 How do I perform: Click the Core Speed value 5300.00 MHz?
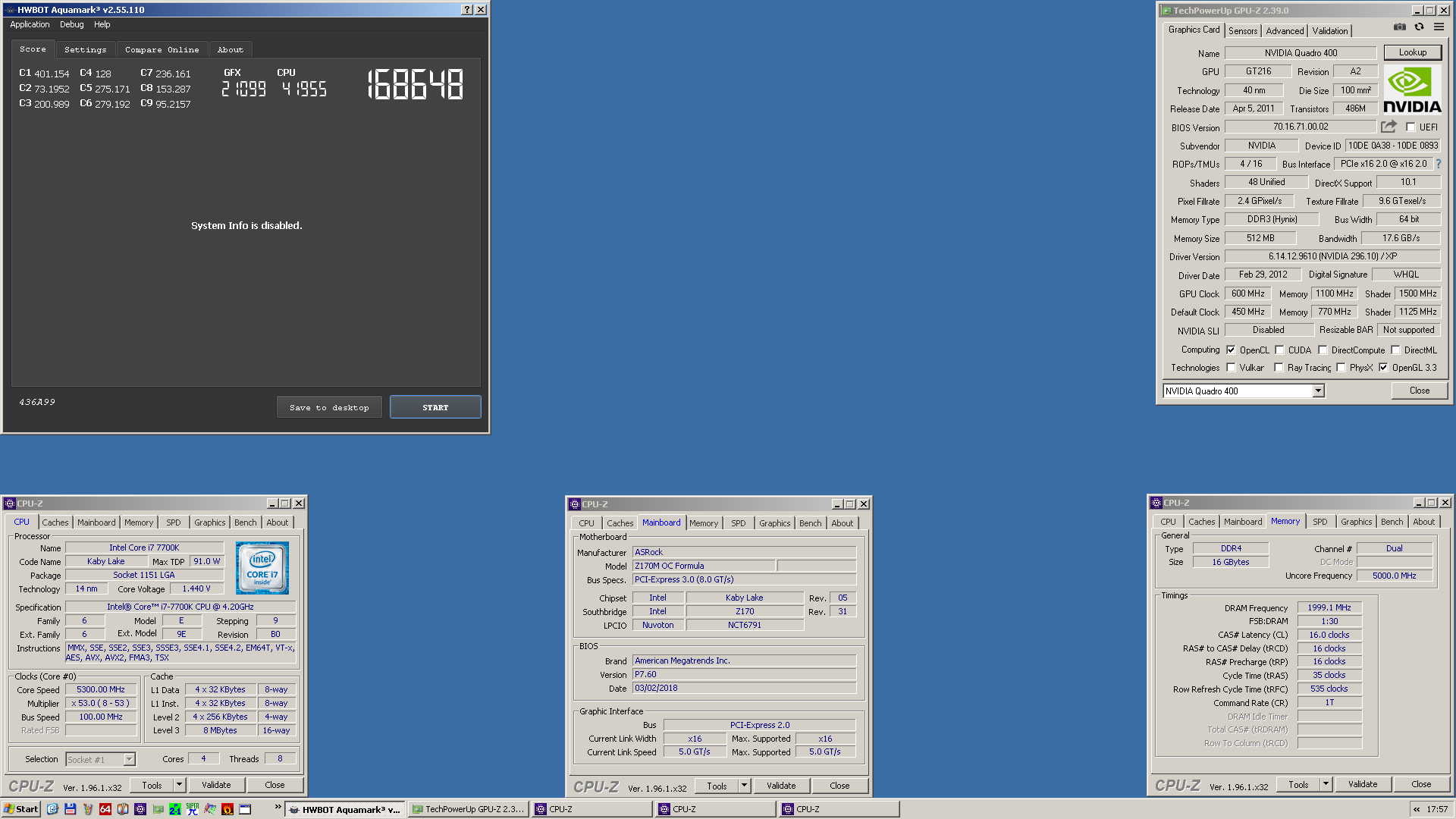tap(101, 689)
